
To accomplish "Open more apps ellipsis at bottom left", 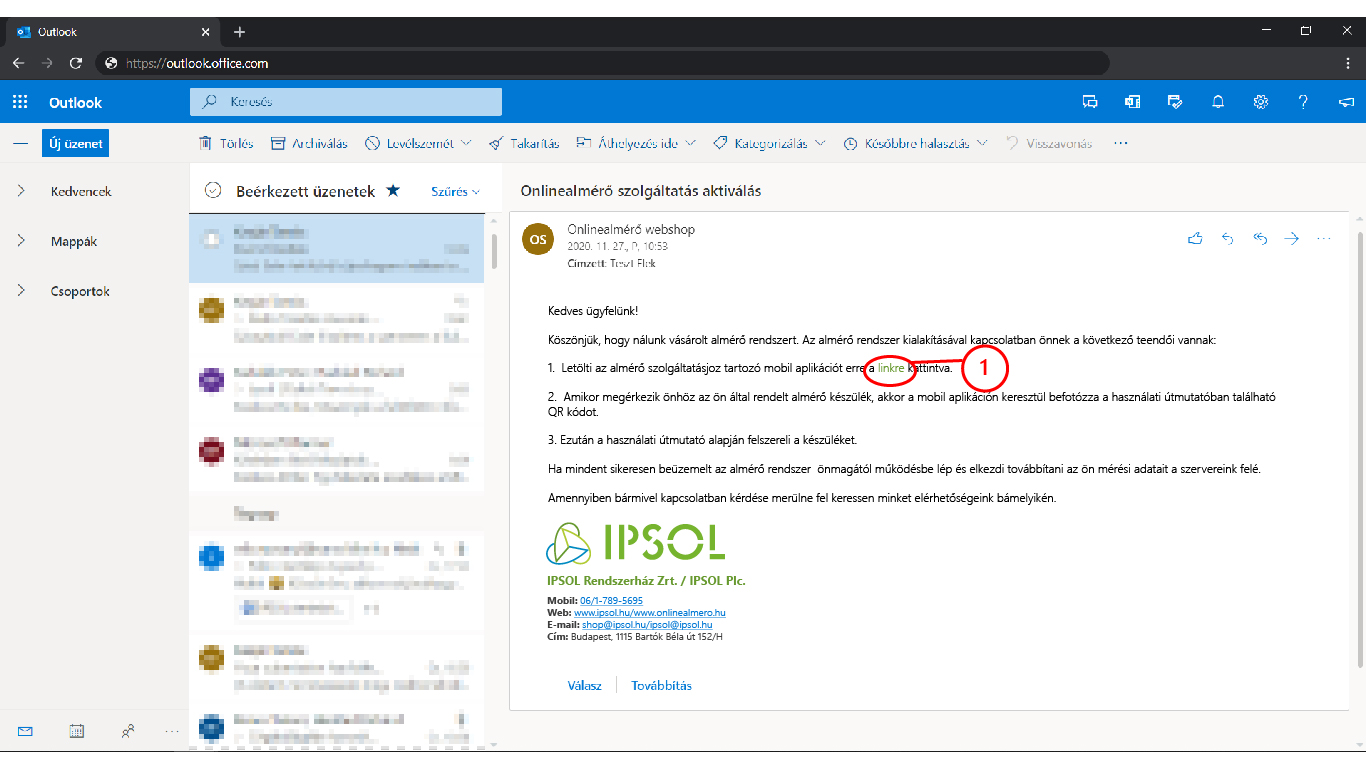I will click(x=173, y=731).
